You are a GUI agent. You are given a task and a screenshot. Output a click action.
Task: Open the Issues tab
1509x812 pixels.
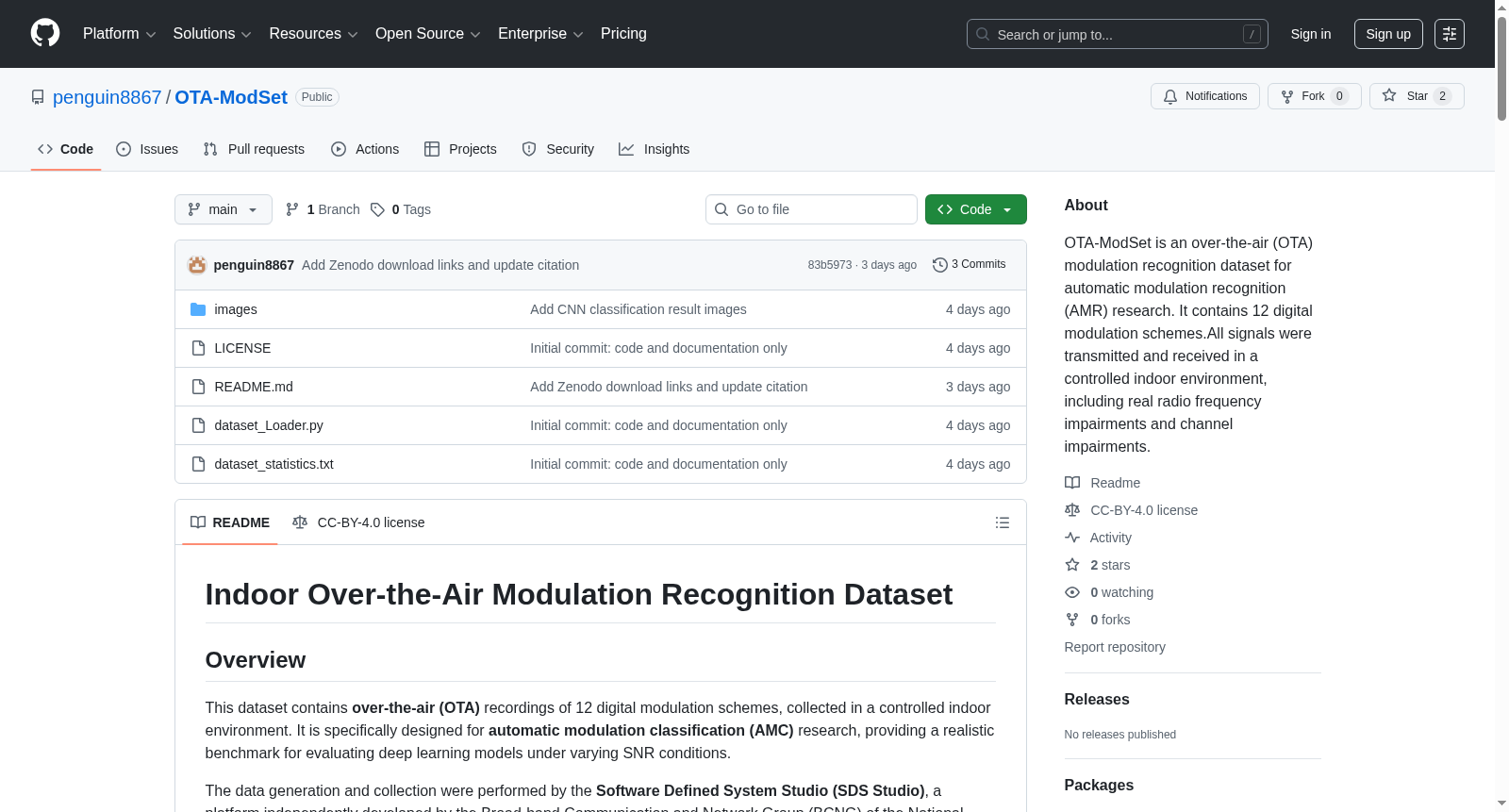(147, 149)
